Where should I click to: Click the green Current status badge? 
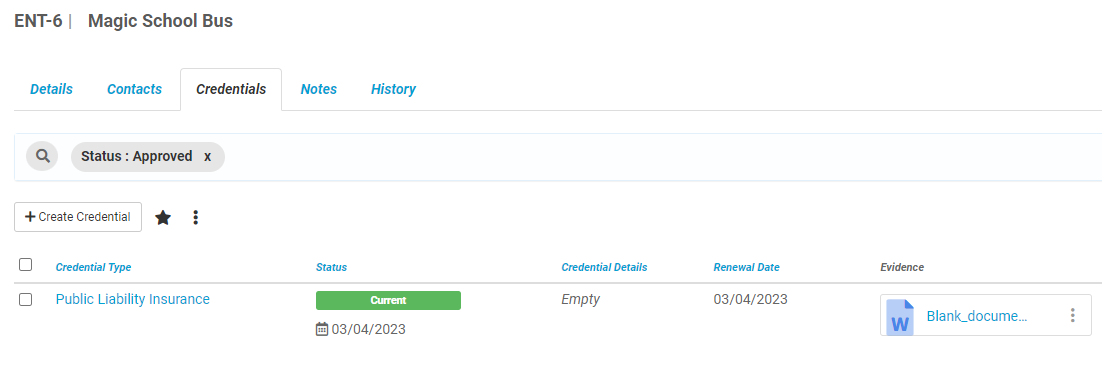tap(388, 300)
